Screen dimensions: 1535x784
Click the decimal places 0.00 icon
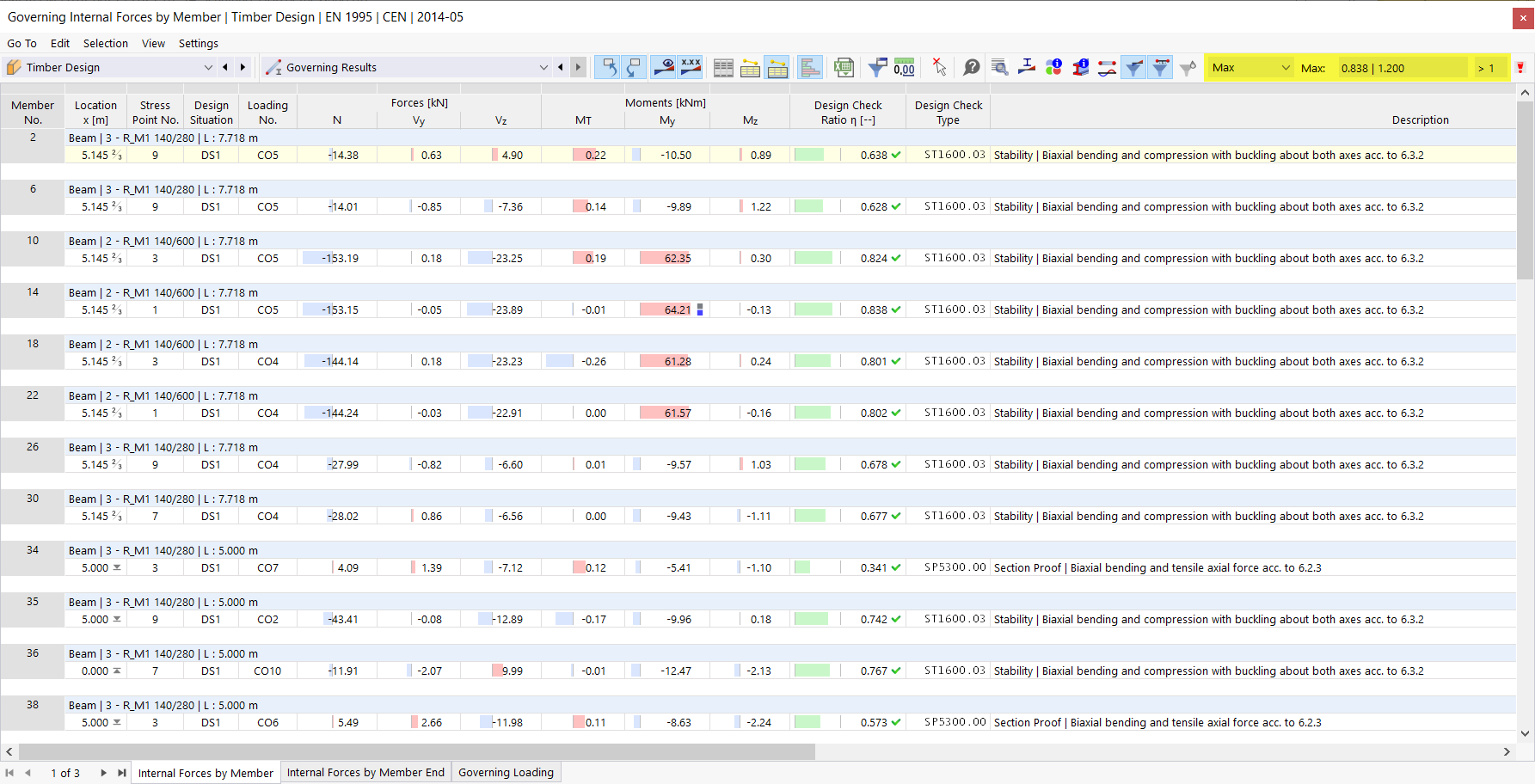tap(904, 67)
